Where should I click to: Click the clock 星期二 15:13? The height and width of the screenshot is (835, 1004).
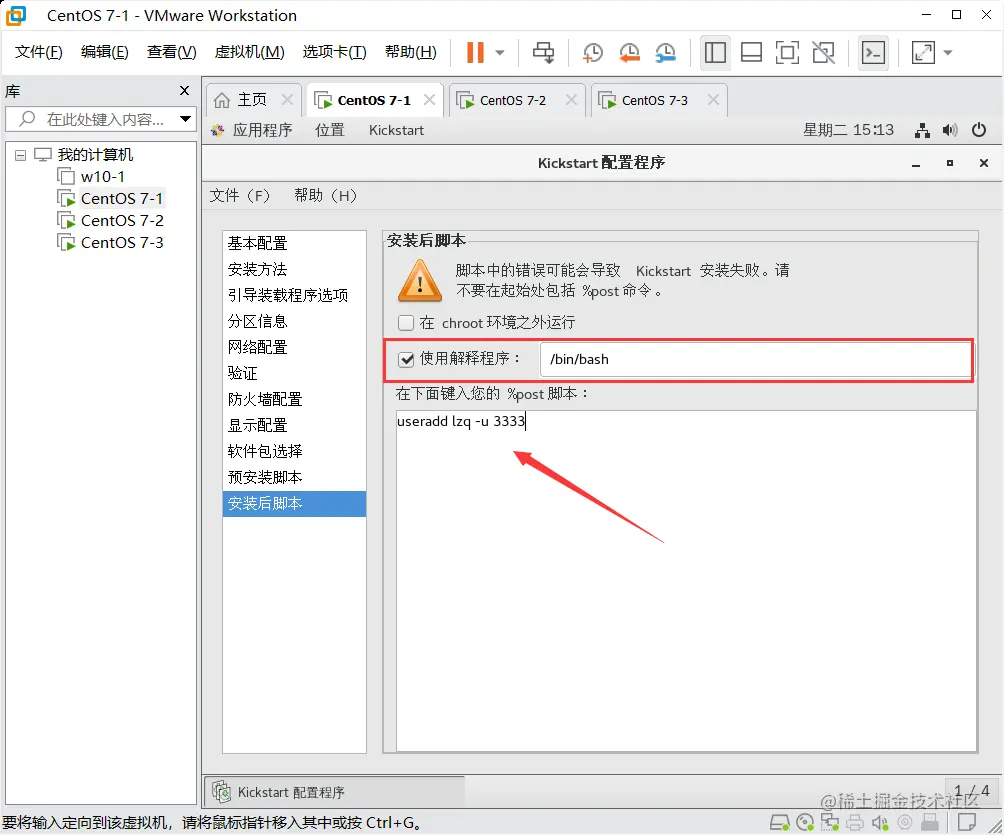(x=848, y=130)
